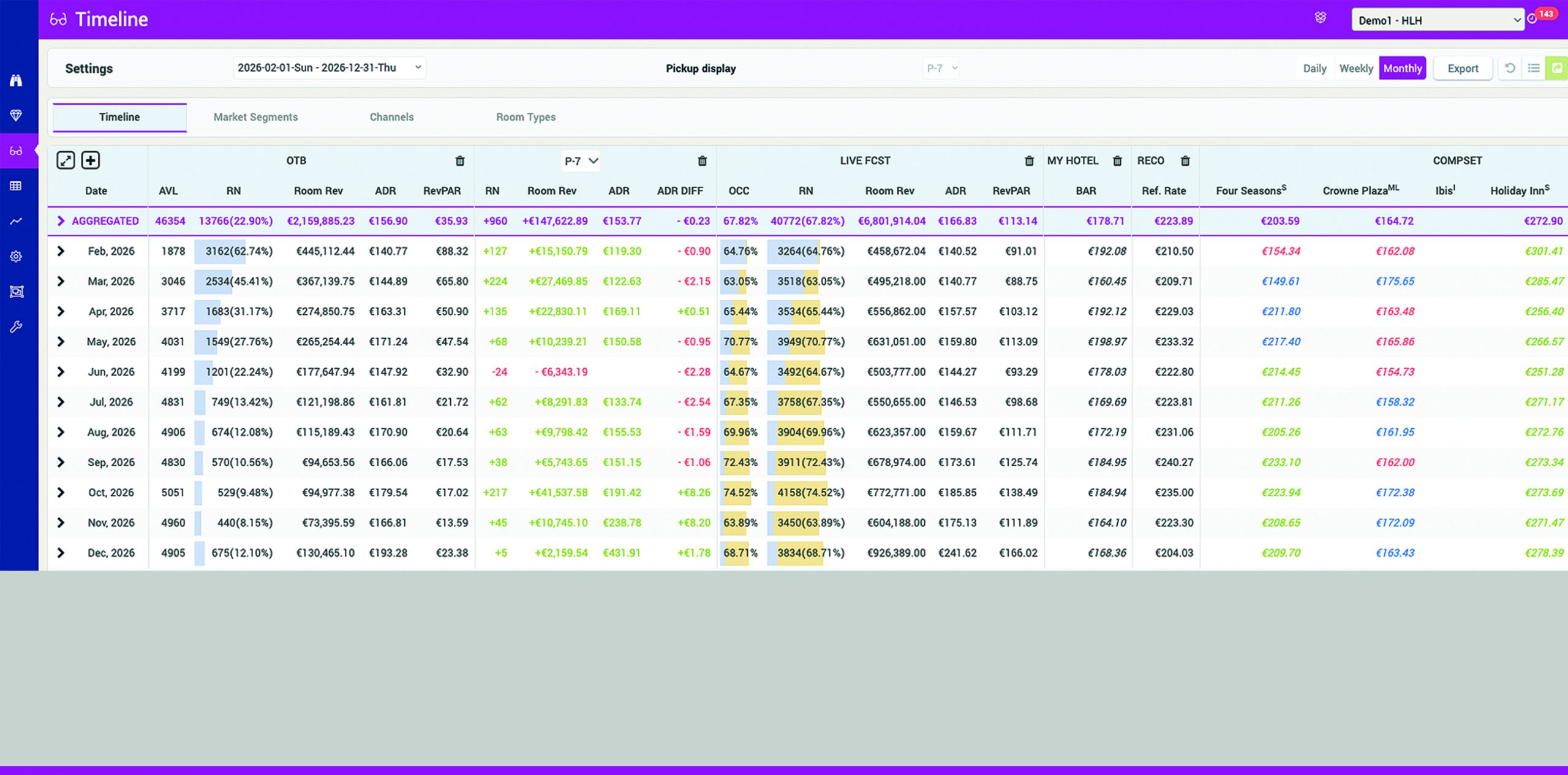The image size is (1568, 775).
Task: Switch to Daily view
Action: (x=1314, y=68)
